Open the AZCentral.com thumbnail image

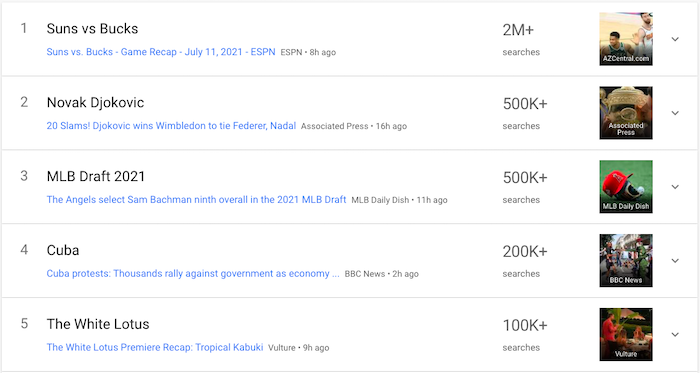point(626,39)
